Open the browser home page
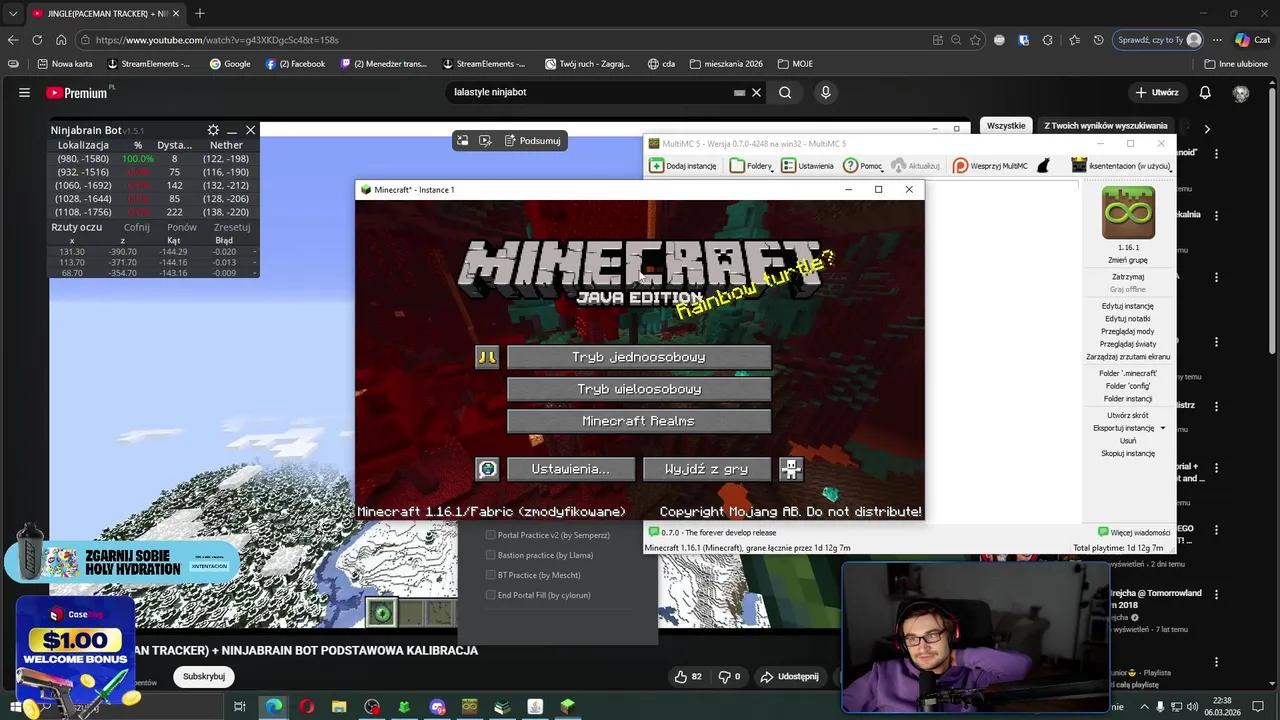 click(61, 40)
